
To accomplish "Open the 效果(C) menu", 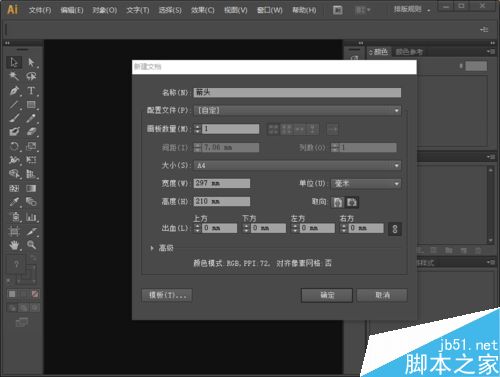I will pyautogui.click(x=203, y=10).
